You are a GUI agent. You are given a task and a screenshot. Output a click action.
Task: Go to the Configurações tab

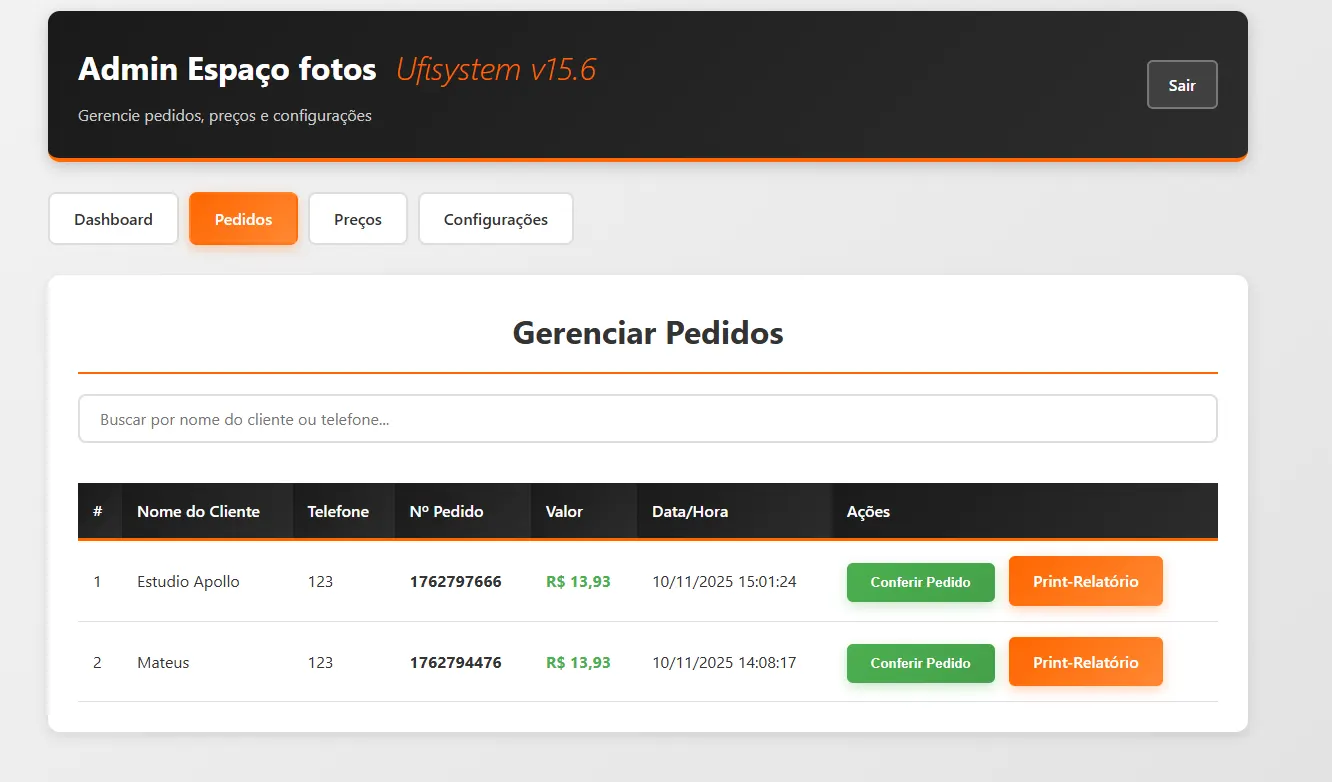coord(495,219)
